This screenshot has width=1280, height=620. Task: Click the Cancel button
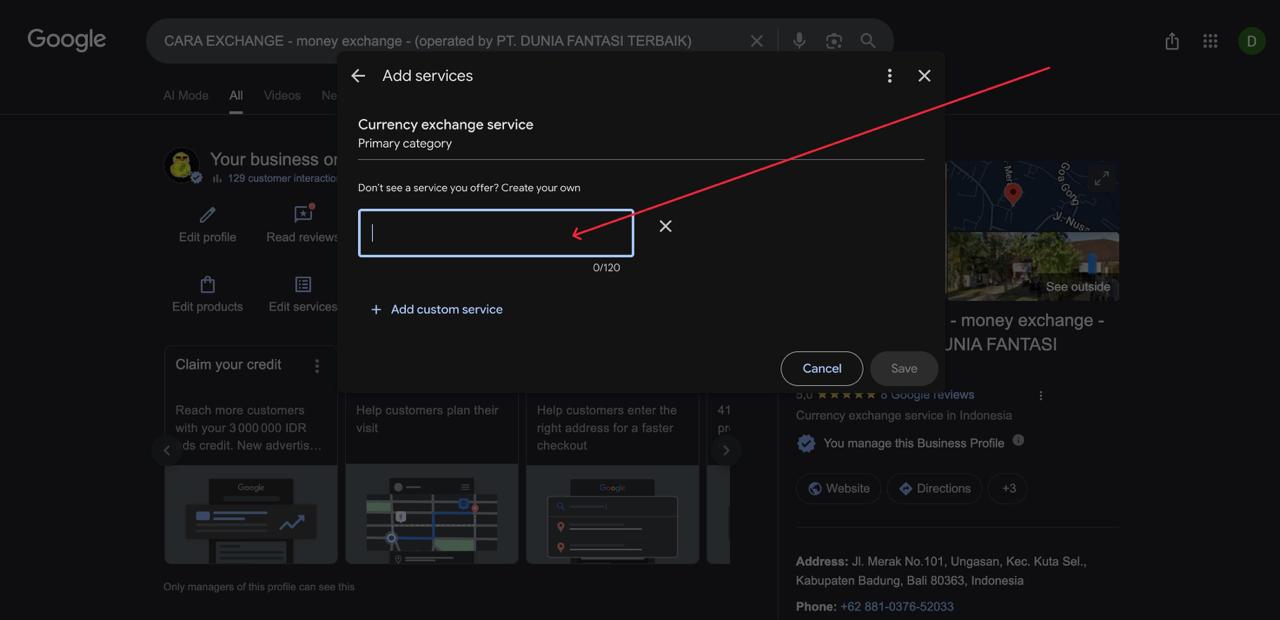822,368
